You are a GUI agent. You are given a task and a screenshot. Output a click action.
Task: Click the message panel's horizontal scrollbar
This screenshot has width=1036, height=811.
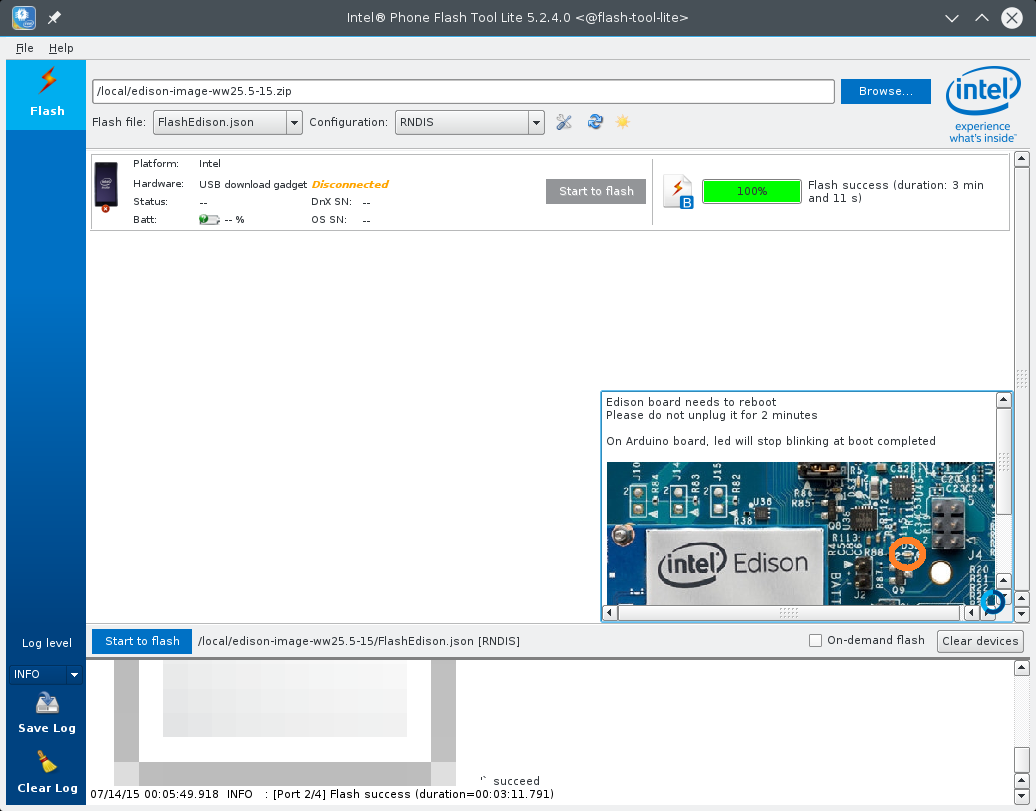tap(789, 613)
